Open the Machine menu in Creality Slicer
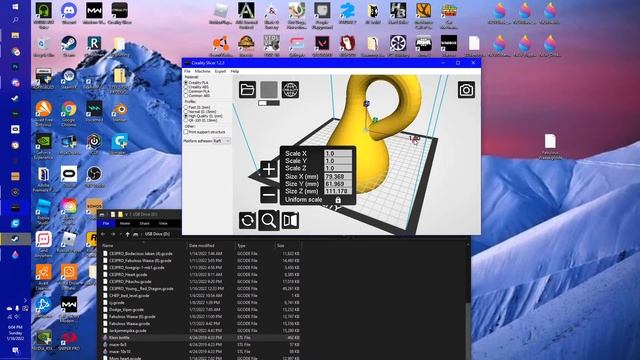The width and height of the screenshot is (640, 360). point(202,71)
